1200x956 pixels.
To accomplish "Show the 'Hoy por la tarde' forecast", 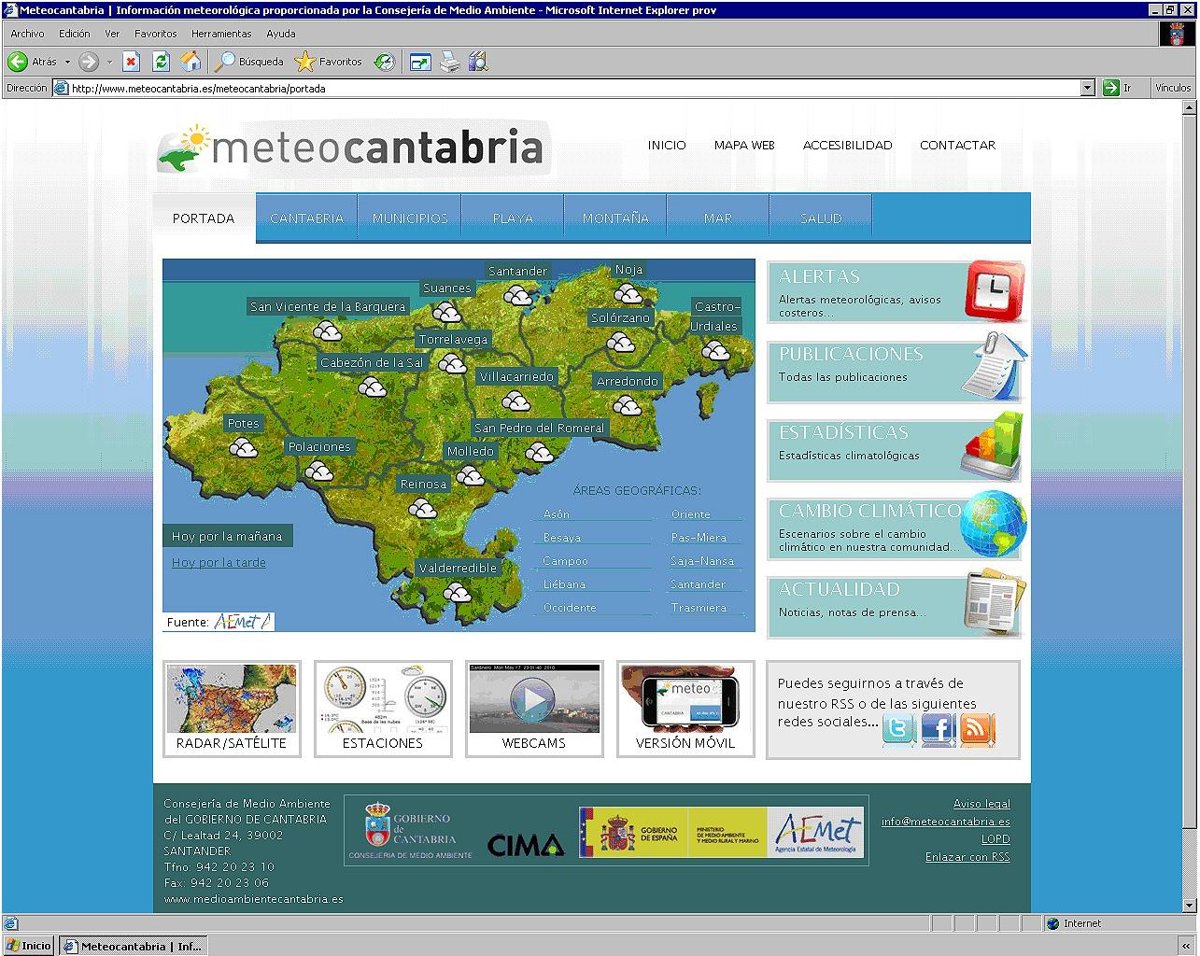I will coord(219,563).
